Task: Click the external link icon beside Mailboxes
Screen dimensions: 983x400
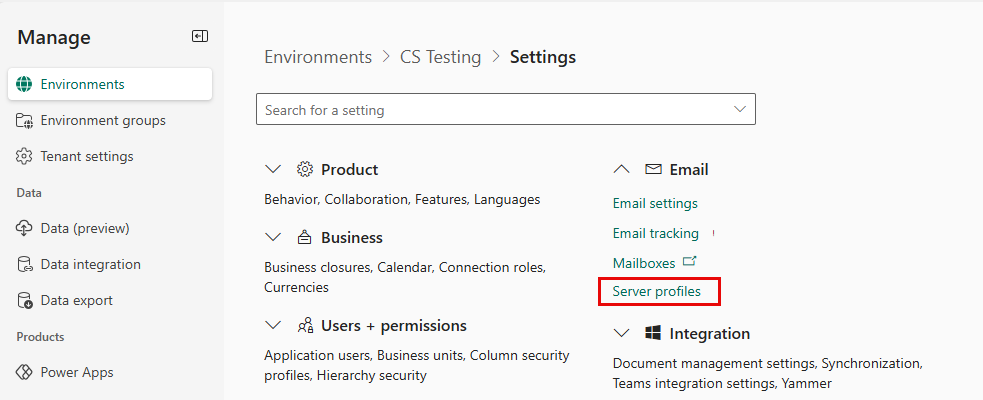Action: [x=689, y=262]
